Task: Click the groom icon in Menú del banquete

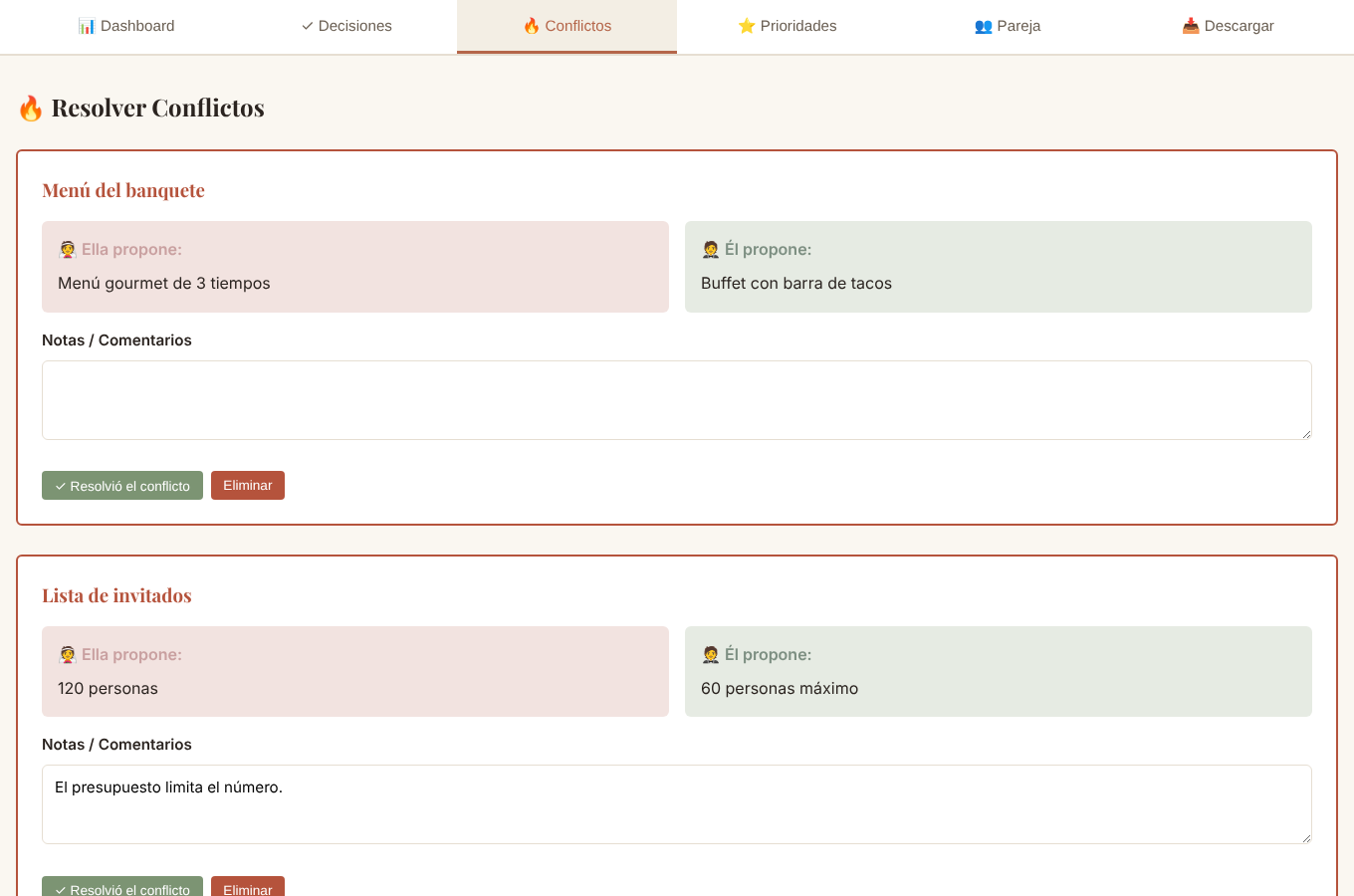Action: (x=711, y=250)
